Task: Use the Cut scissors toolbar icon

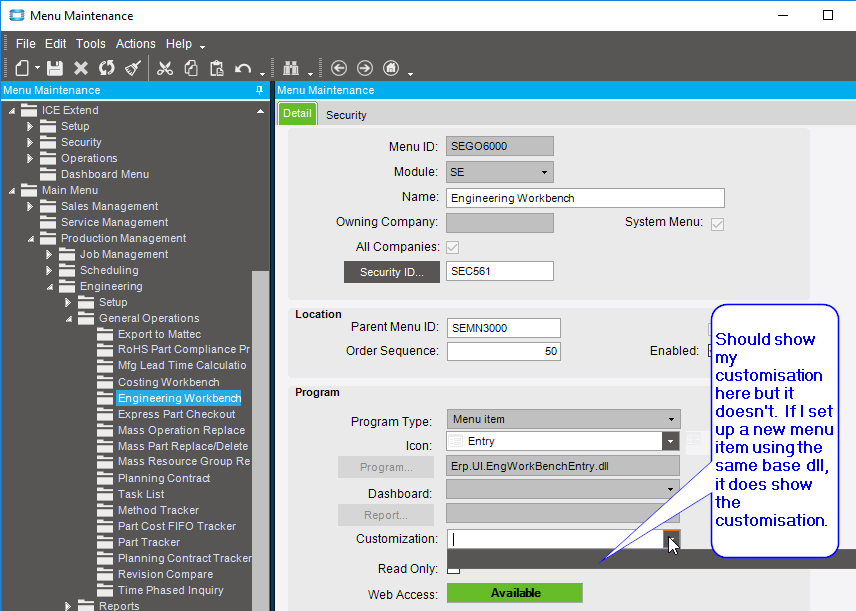Action: [x=167, y=68]
